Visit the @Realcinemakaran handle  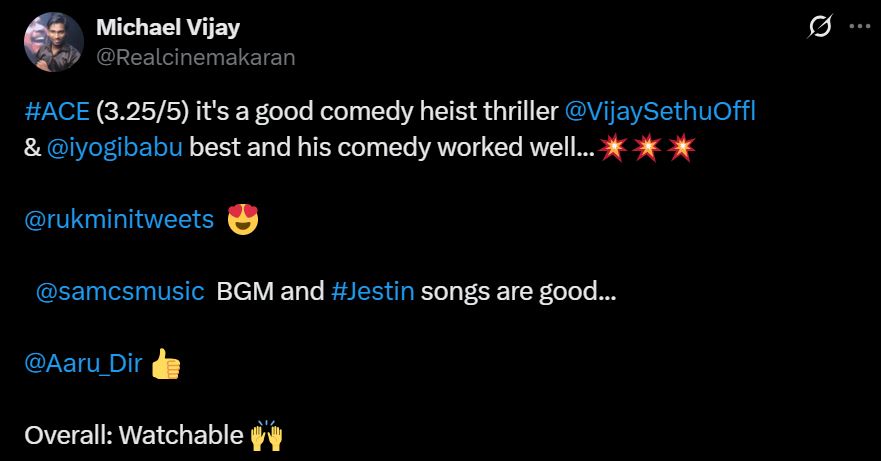195,57
